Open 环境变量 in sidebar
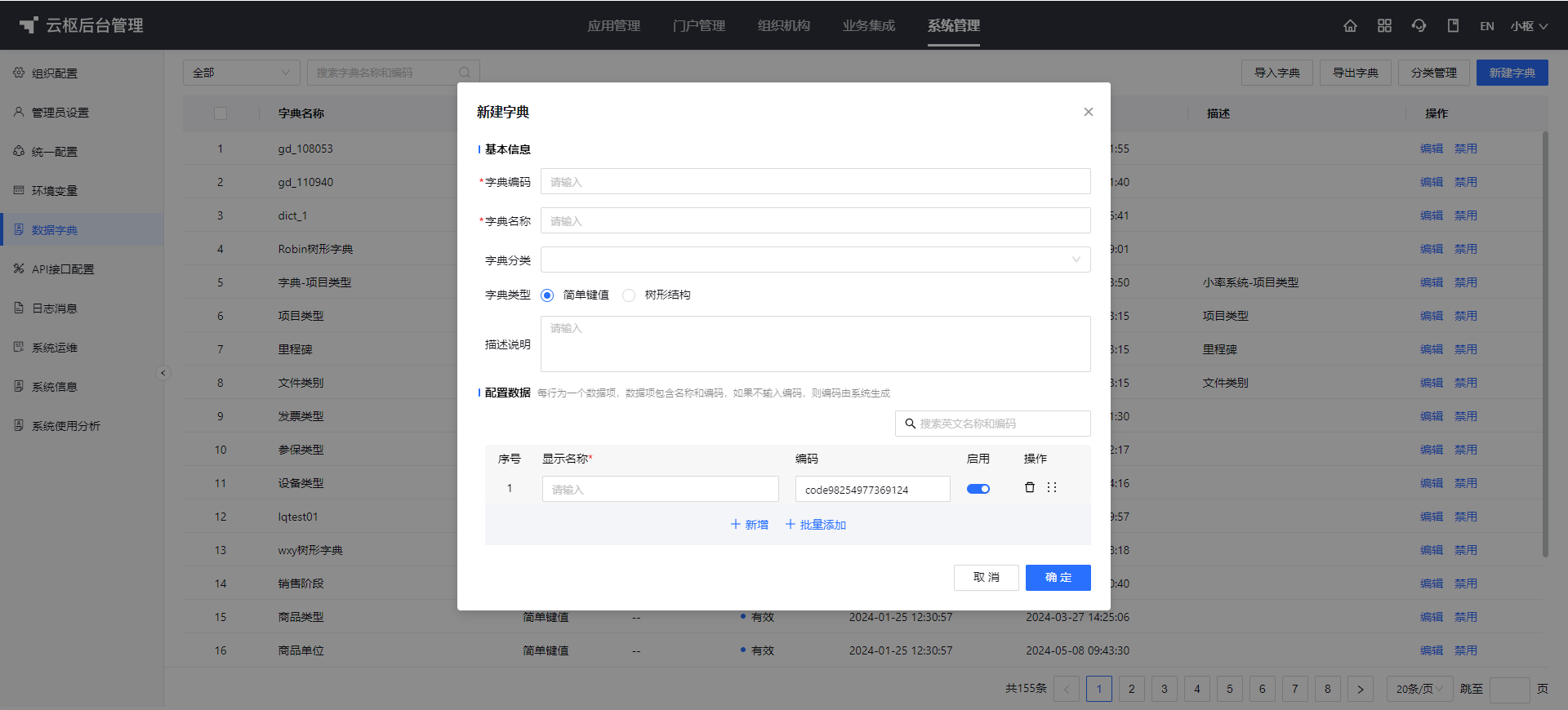This screenshot has width=1568, height=710. [x=82, y=191]
